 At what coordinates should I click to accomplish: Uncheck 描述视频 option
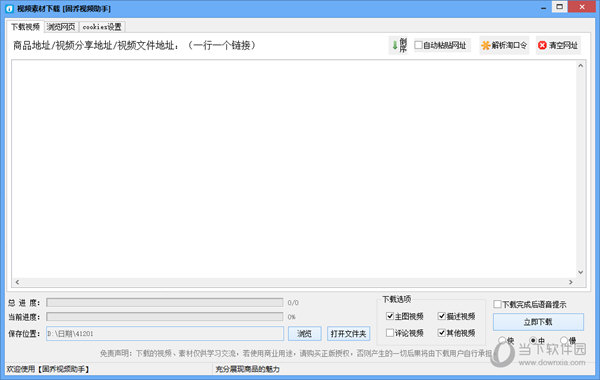coord(442,316)
